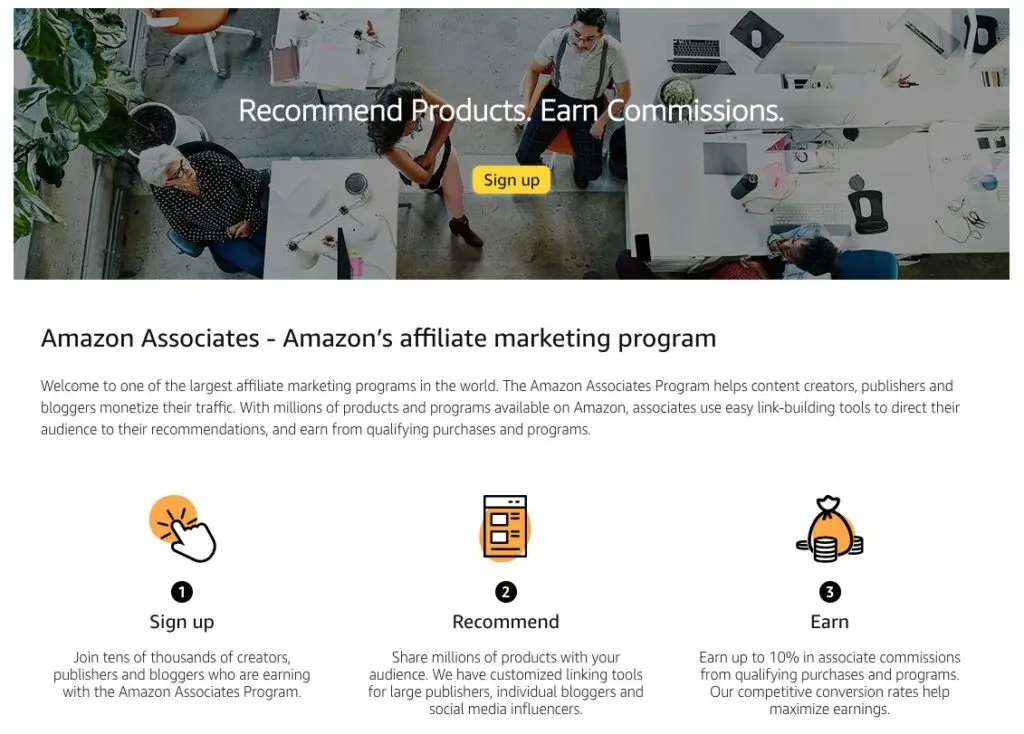Click the Earn step heading
This screenshot has width=1024, height=734.
pos(829,622)
